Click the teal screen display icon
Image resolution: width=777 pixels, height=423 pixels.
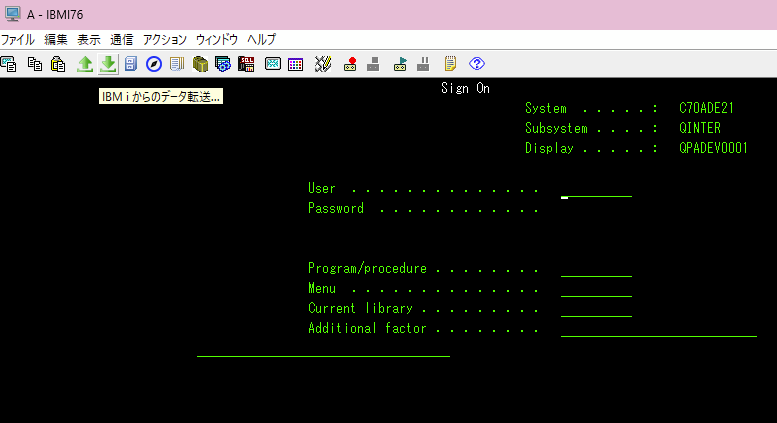click(x=273, y=64)
